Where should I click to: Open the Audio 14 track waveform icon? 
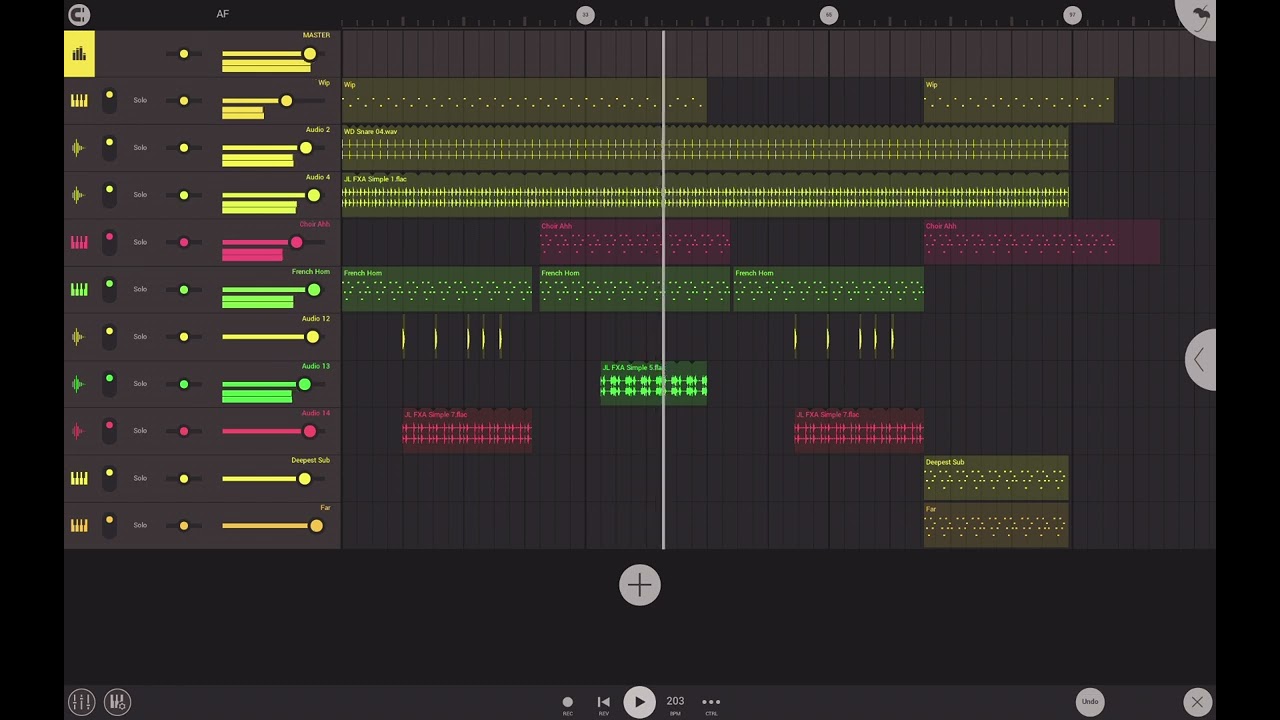[x=79, y=431]
